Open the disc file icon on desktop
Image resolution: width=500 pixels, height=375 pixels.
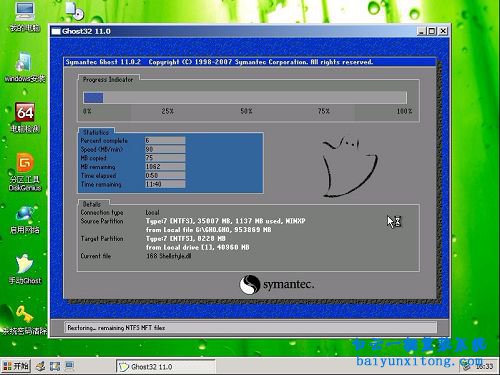pos(75,10)
